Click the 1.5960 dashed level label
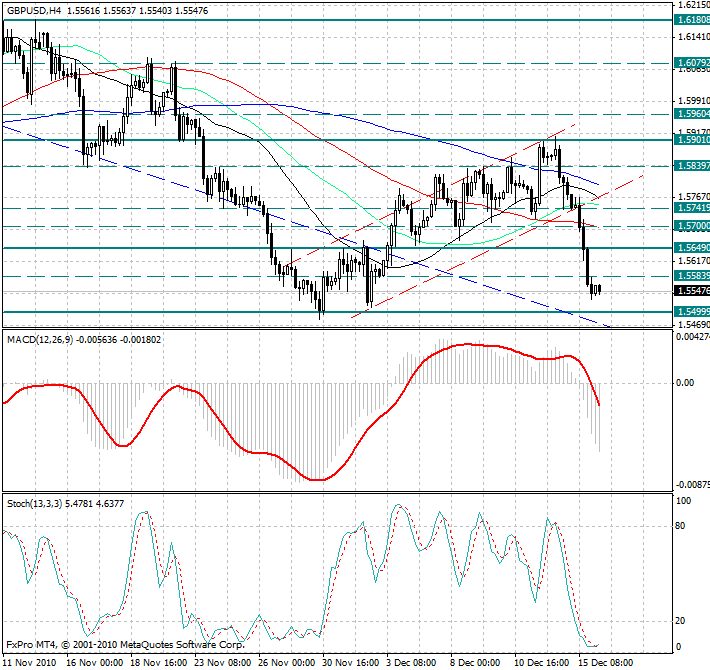 (x=692, y=115)
